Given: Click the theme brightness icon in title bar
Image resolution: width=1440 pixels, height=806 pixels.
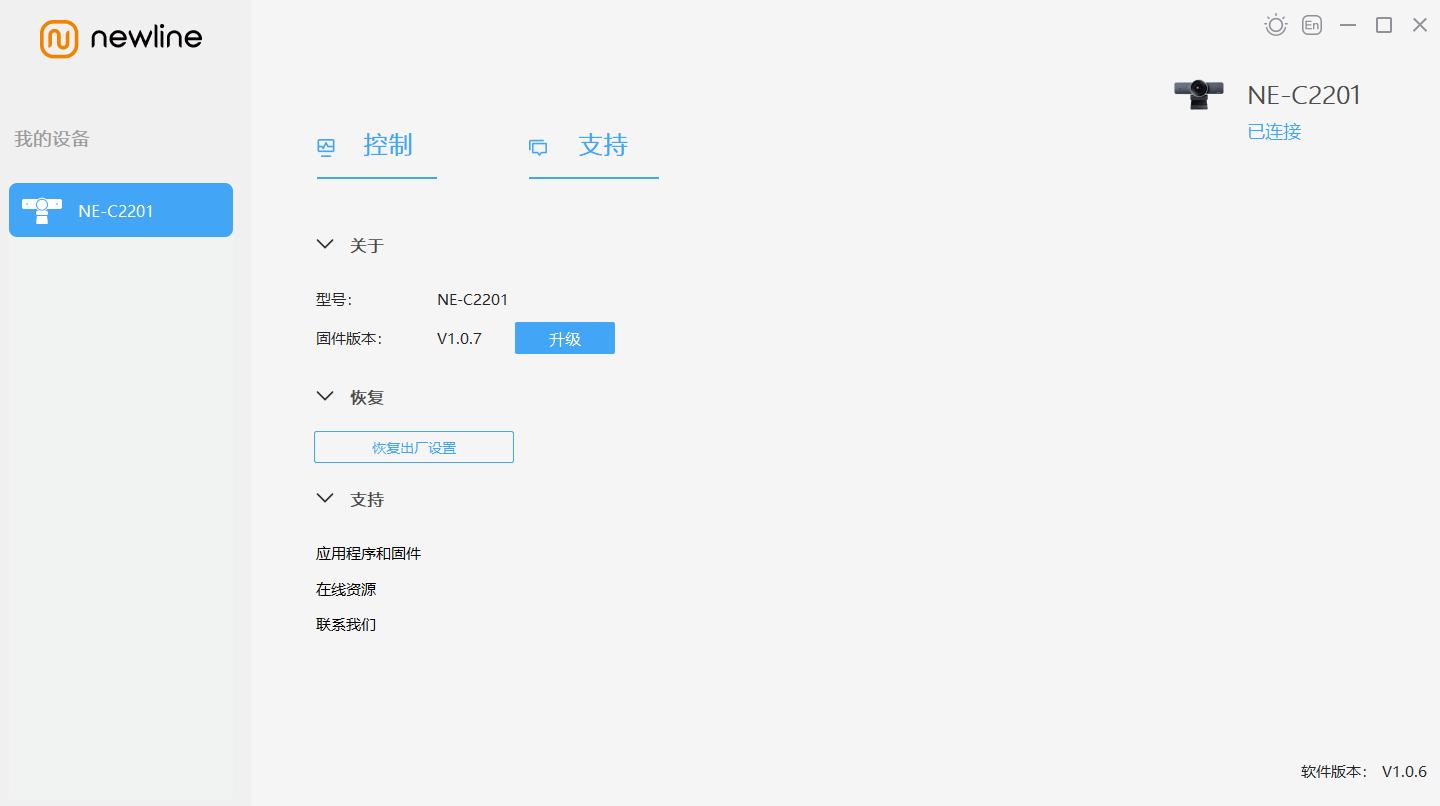Looking at the screenshot, I should tap(1275, 24).
